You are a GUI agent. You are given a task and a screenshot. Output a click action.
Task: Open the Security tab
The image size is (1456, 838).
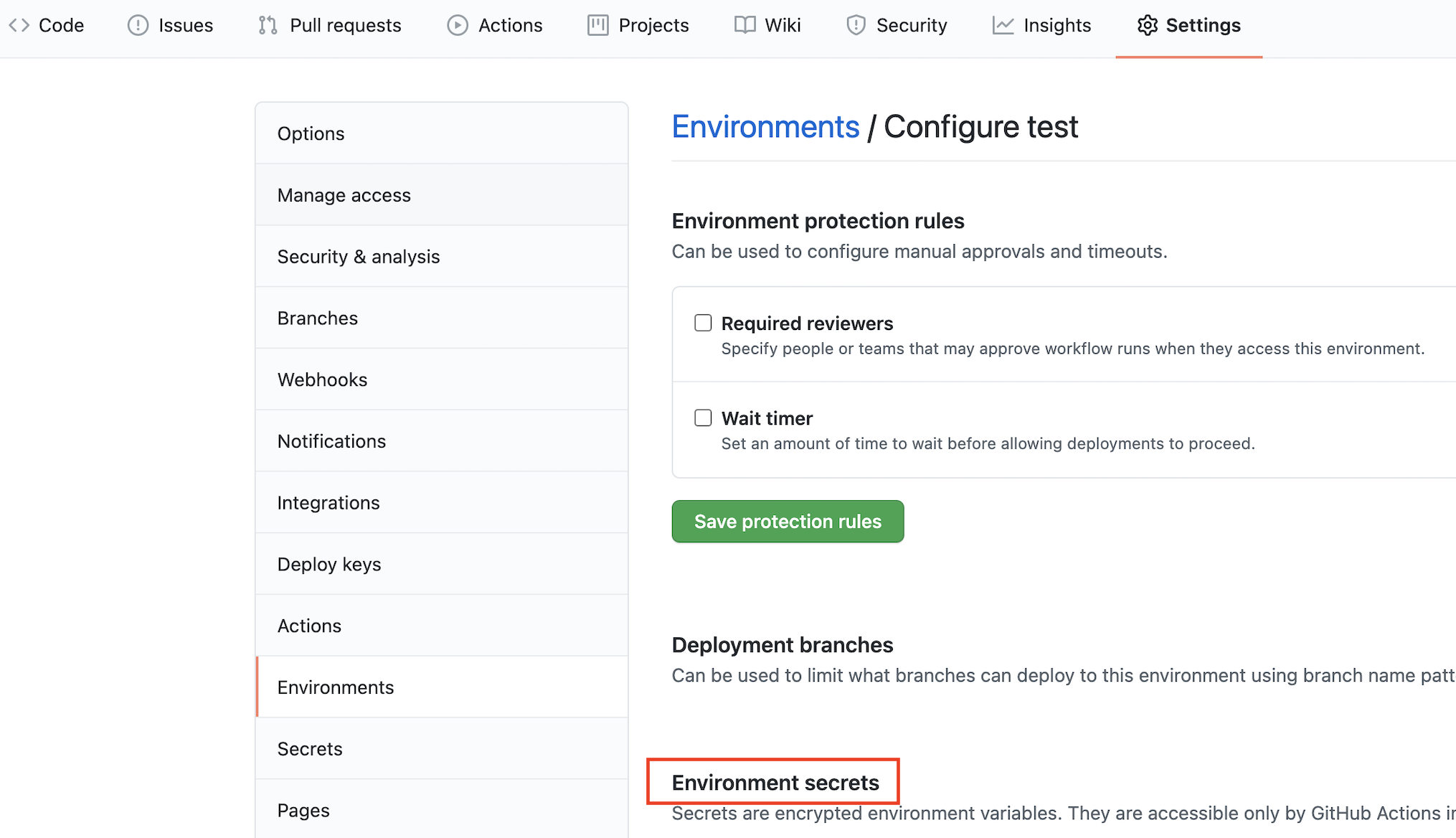(897, 25)
